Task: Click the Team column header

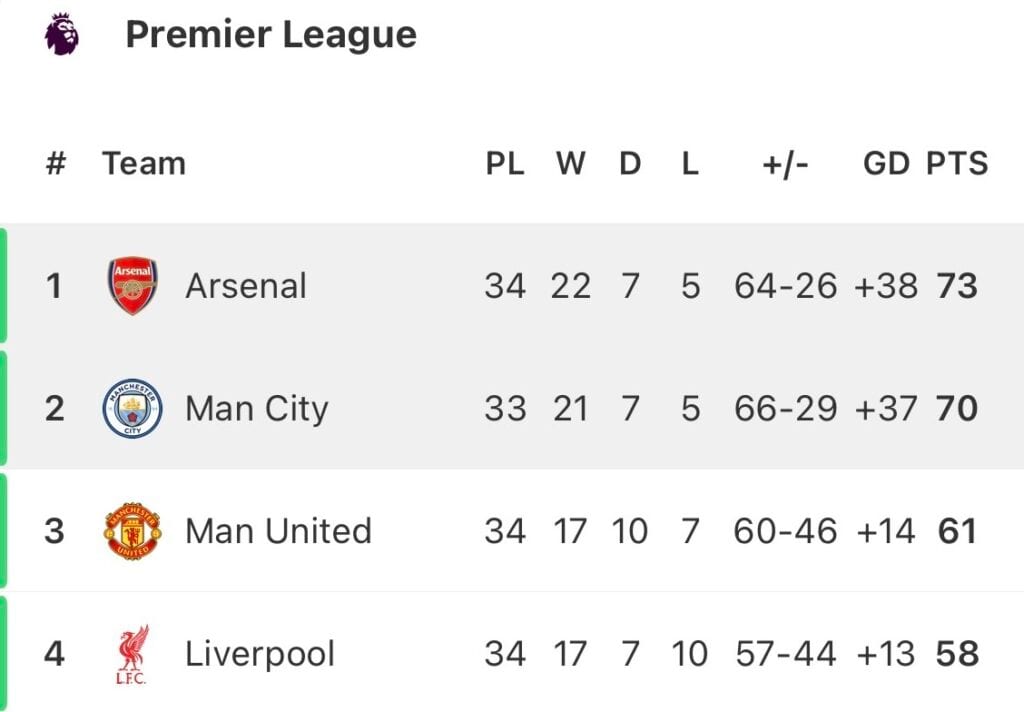Action: (144, 163)
